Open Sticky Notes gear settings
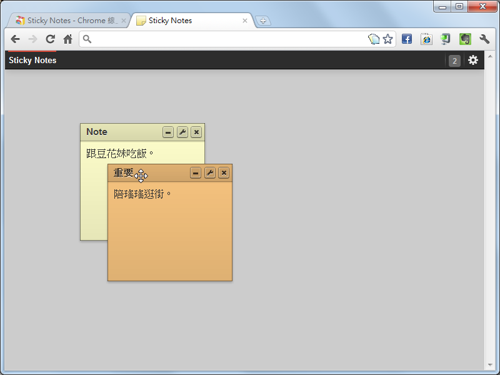This screenshot has width=500, height=375. 473,60
